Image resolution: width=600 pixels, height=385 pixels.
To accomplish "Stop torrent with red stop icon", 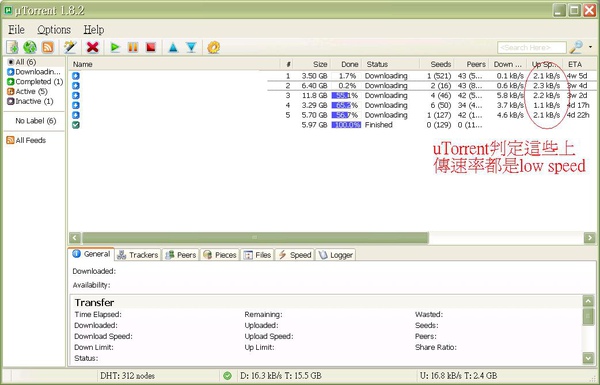I will pyautogui.click(x=151, y=47).
